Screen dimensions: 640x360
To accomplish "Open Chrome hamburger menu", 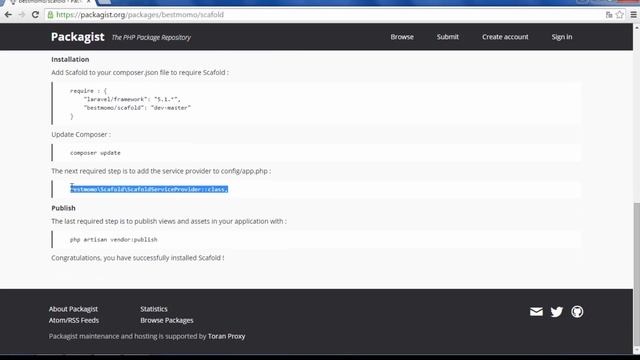I will click(633, 15).
